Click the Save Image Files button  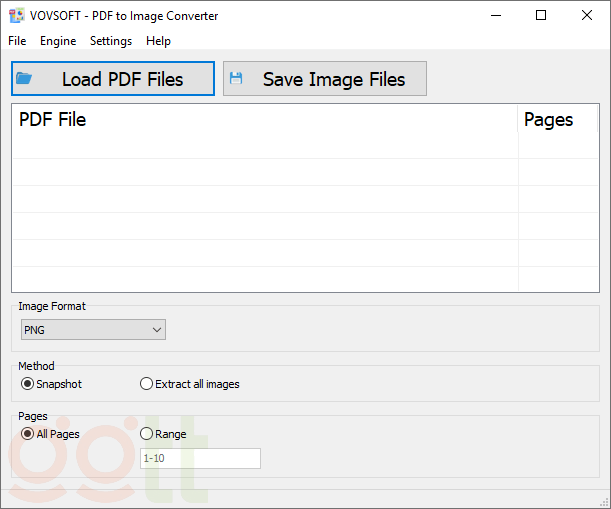[x=325, y=78]
